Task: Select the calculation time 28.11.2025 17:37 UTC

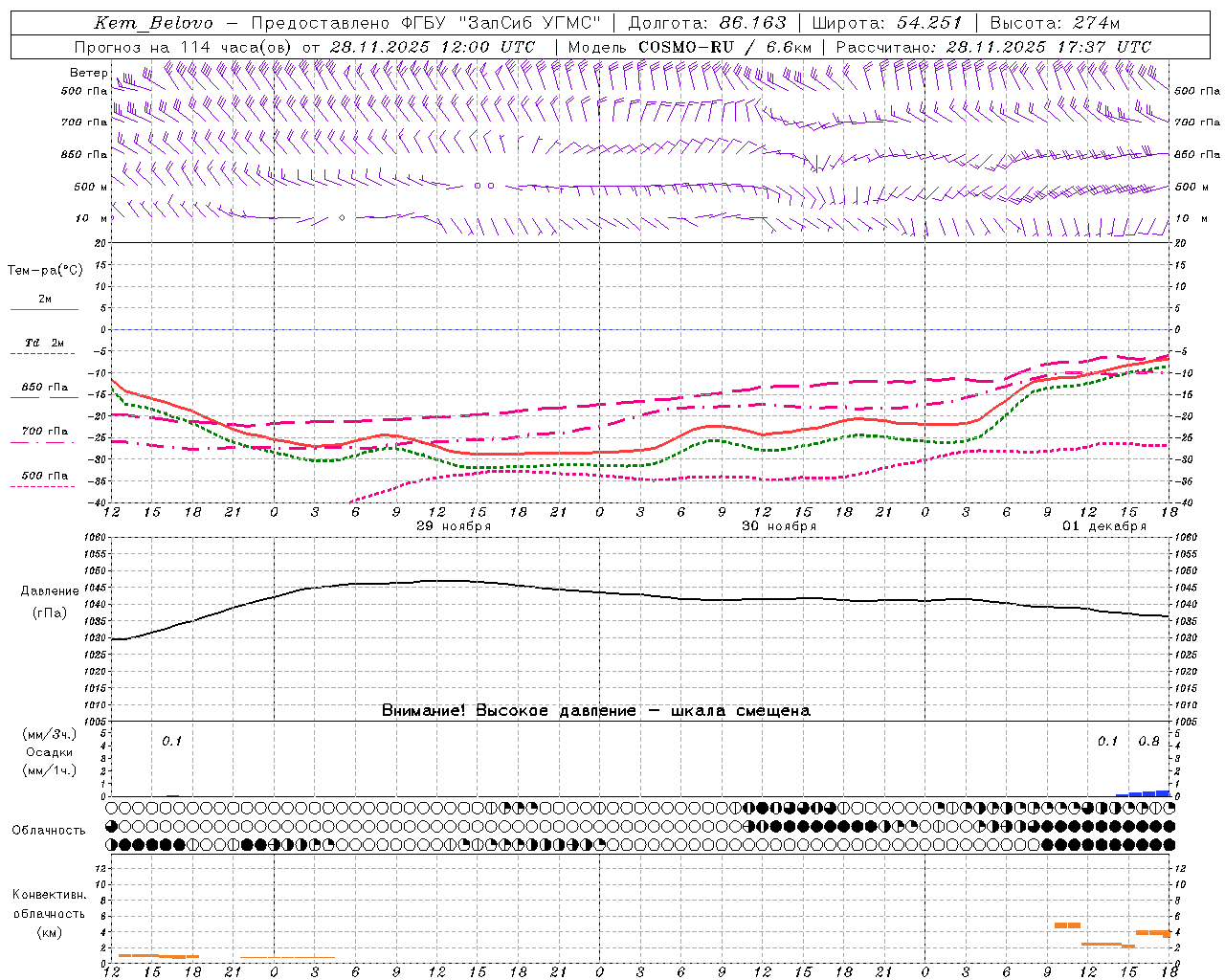Action: (1049, 47)
